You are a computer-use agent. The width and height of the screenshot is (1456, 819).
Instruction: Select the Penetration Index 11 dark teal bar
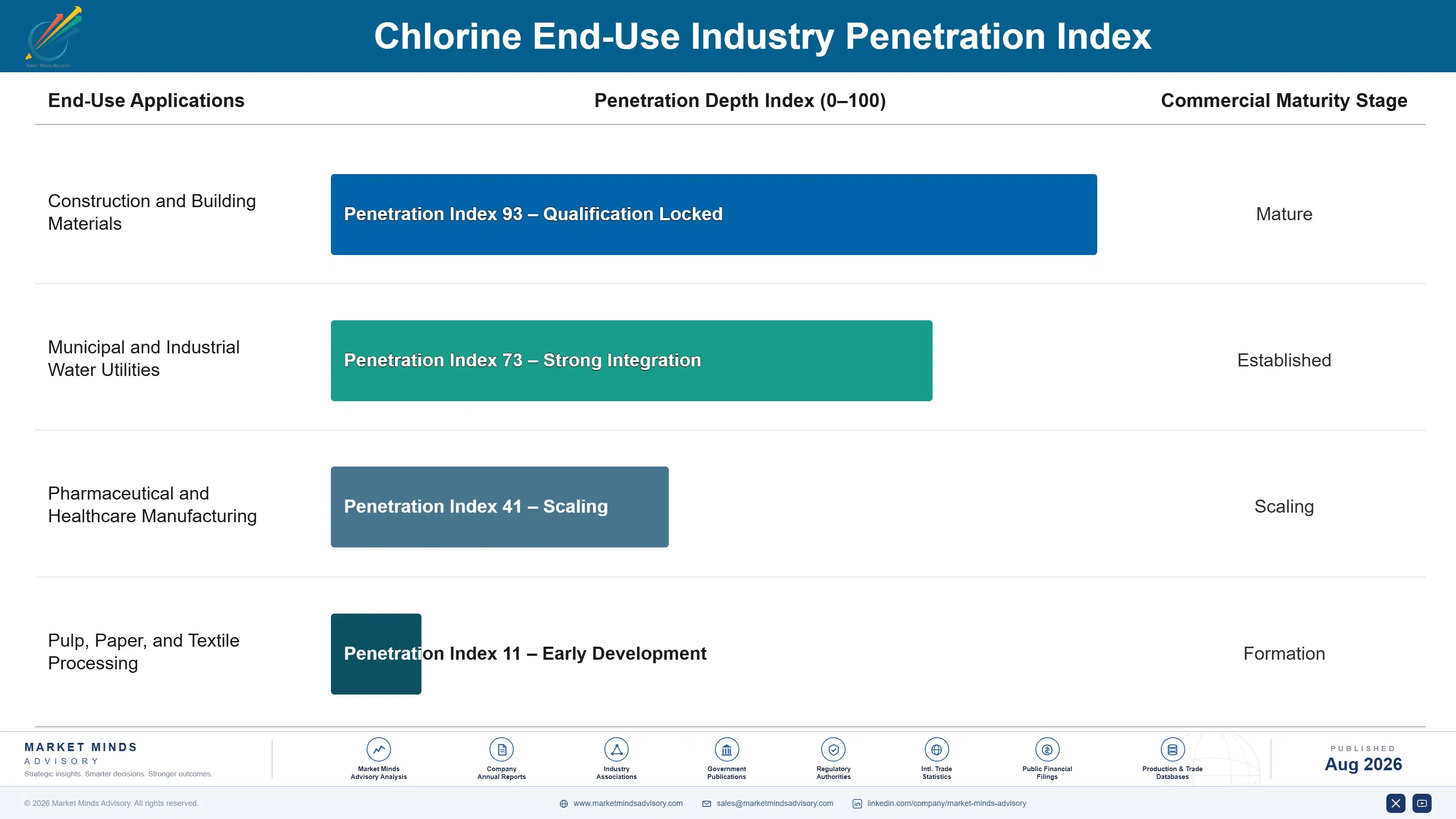point(376,654)
